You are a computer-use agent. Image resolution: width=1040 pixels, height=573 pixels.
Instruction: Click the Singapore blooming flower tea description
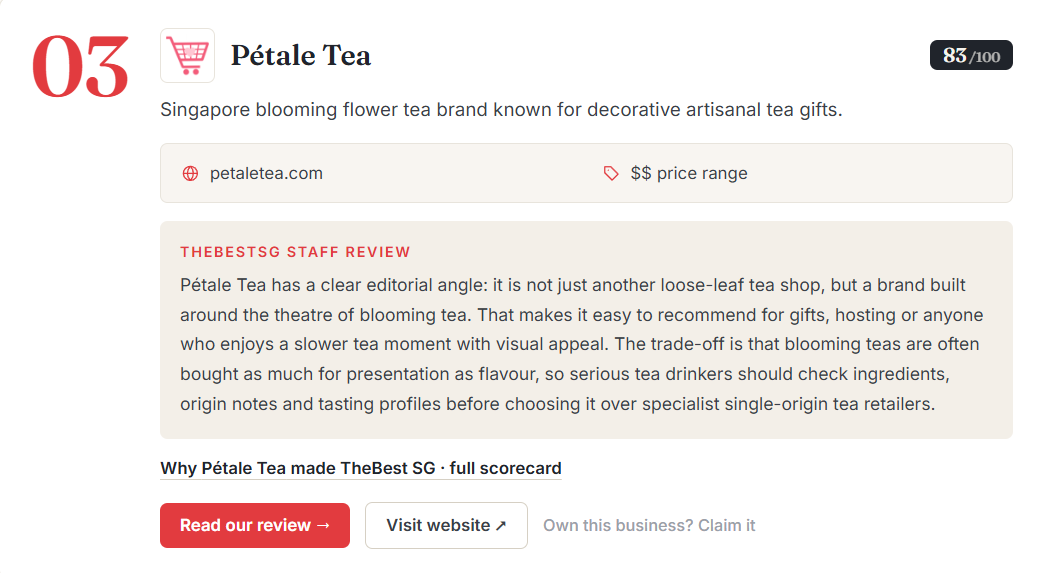pyautogui.click(x=501, y=109)
